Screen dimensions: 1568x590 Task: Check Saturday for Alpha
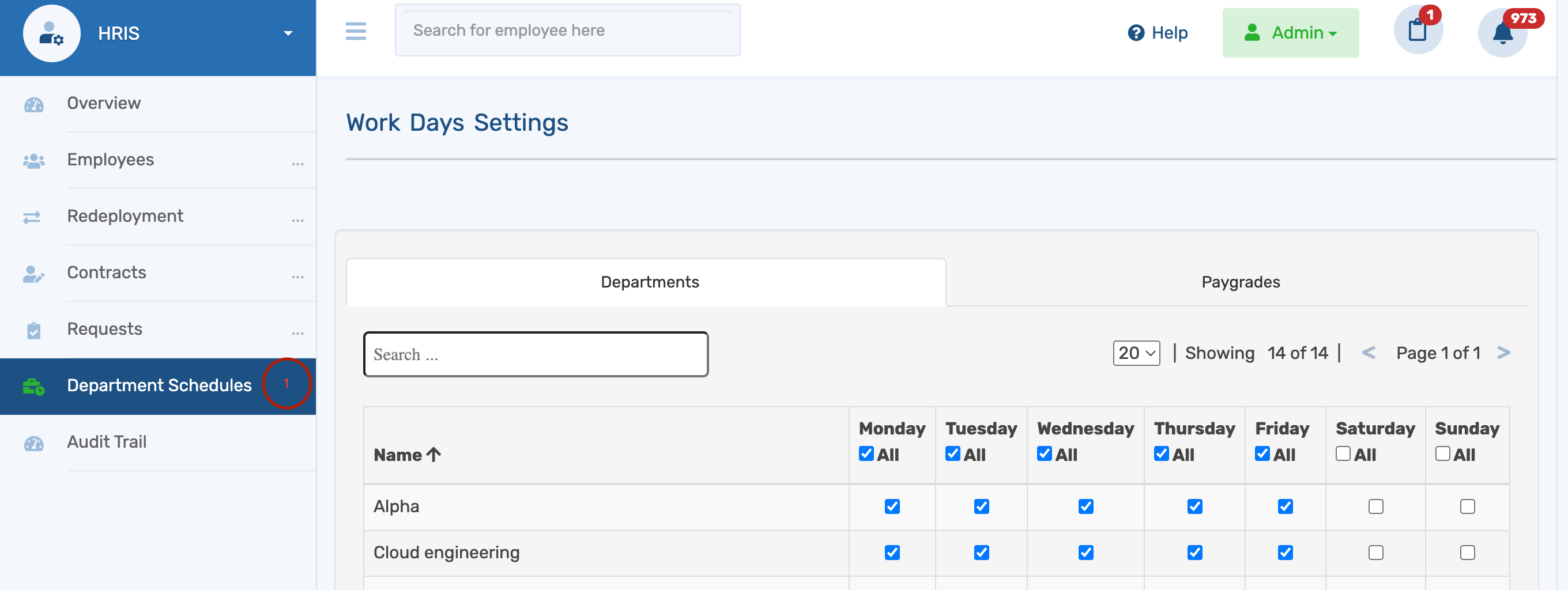click(1375, 506)
